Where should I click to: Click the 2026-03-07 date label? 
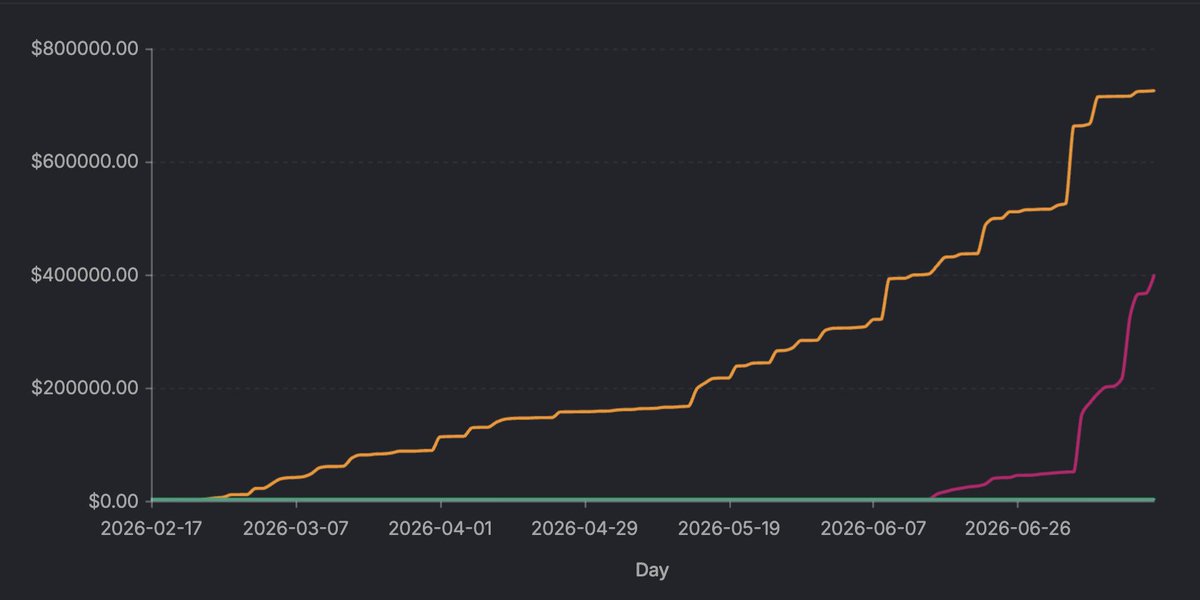click(297, 527)
